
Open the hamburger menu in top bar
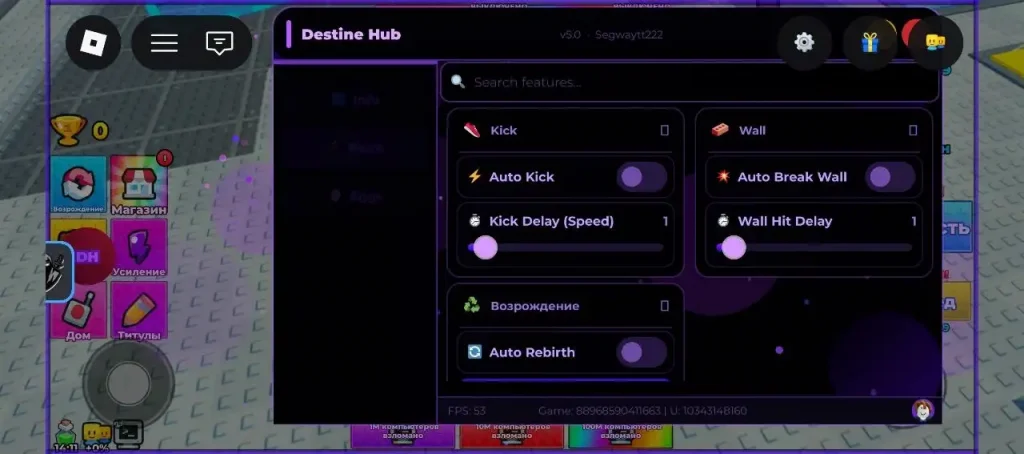coord(164,43)
